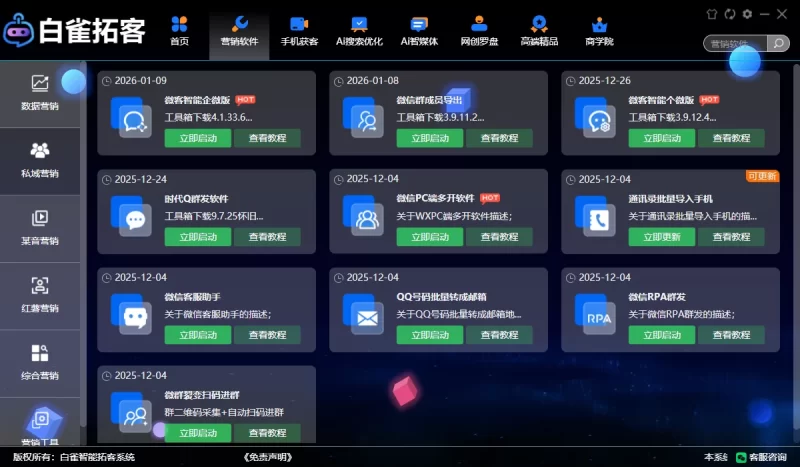
Task: Click the 微信客服助手 bot icon
Action: [x=131, y=314]
